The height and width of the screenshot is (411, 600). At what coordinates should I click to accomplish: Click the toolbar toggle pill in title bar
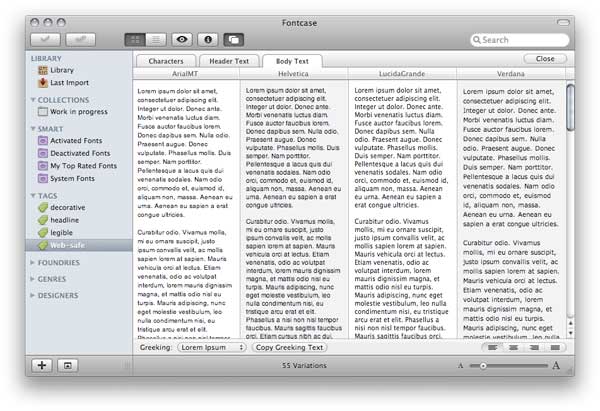point(563,23)
